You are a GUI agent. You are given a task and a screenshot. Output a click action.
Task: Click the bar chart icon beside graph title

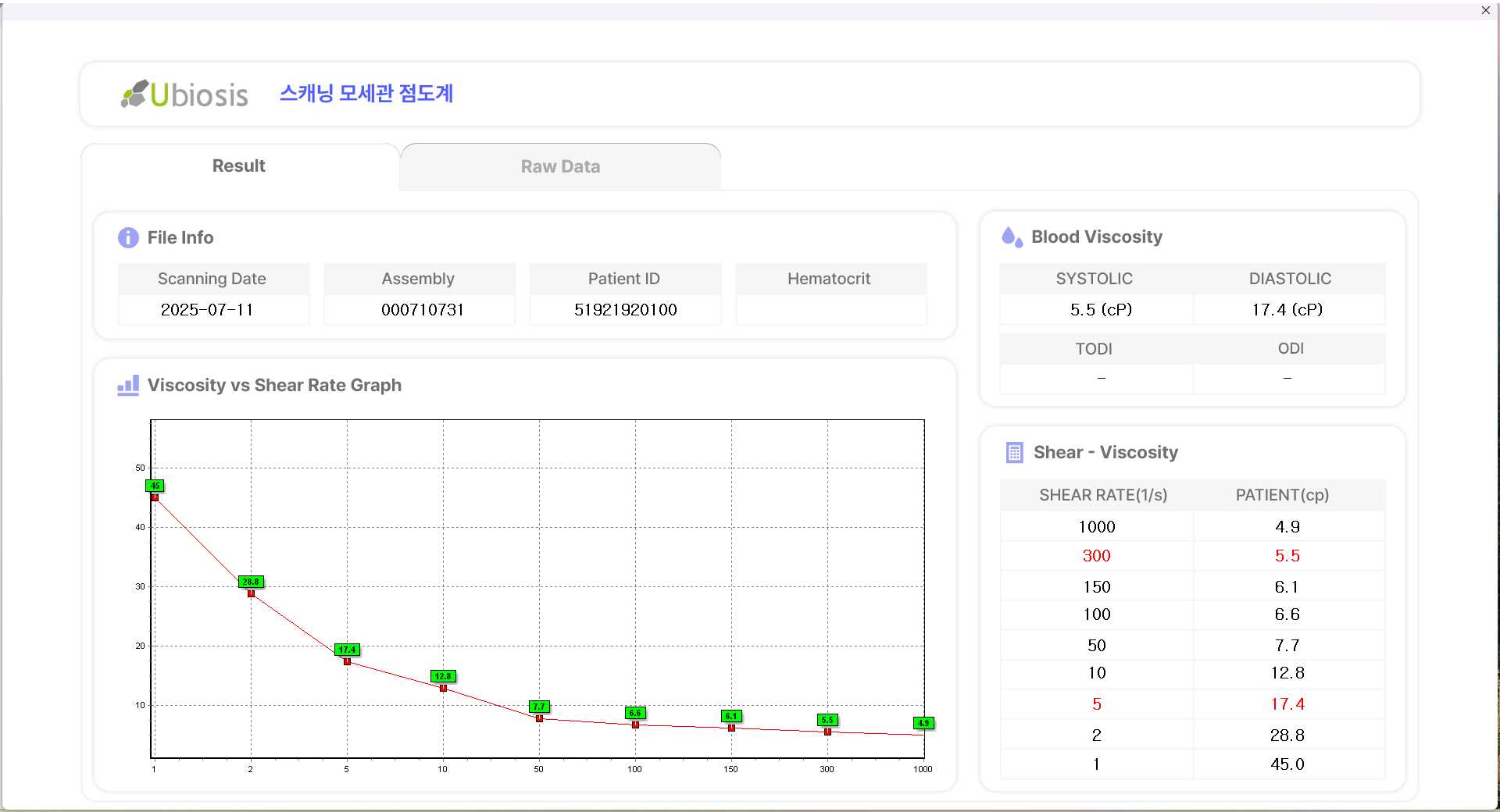[128, 385]
